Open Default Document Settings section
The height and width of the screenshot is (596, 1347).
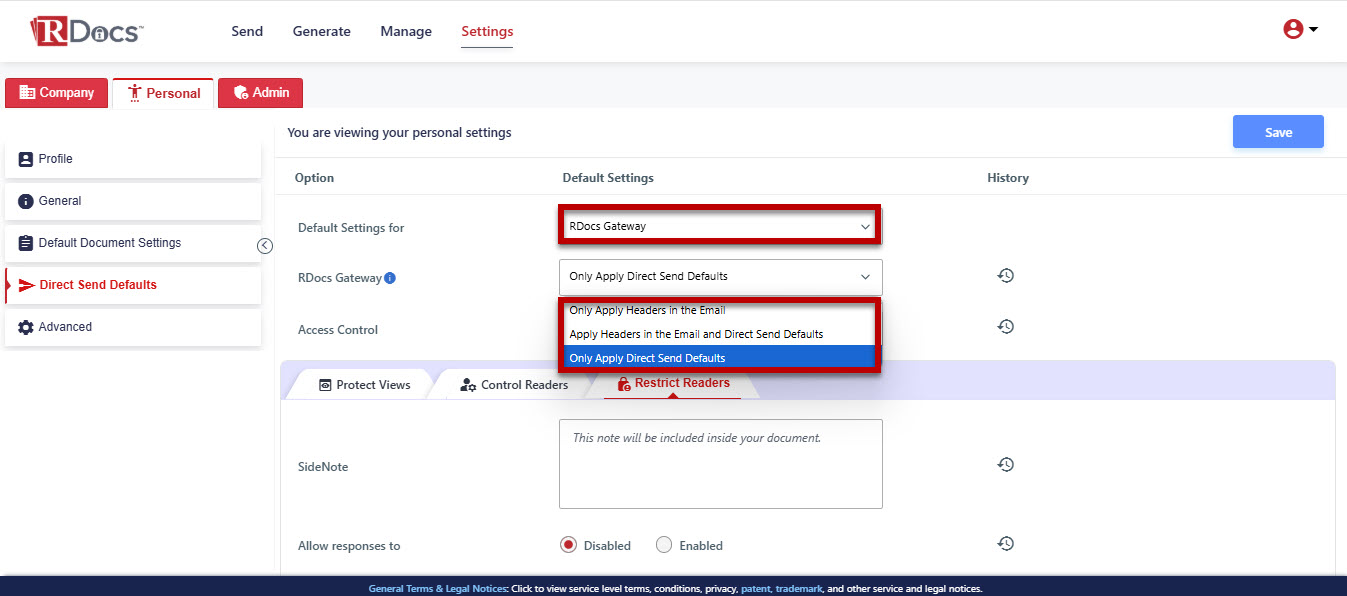133,243
